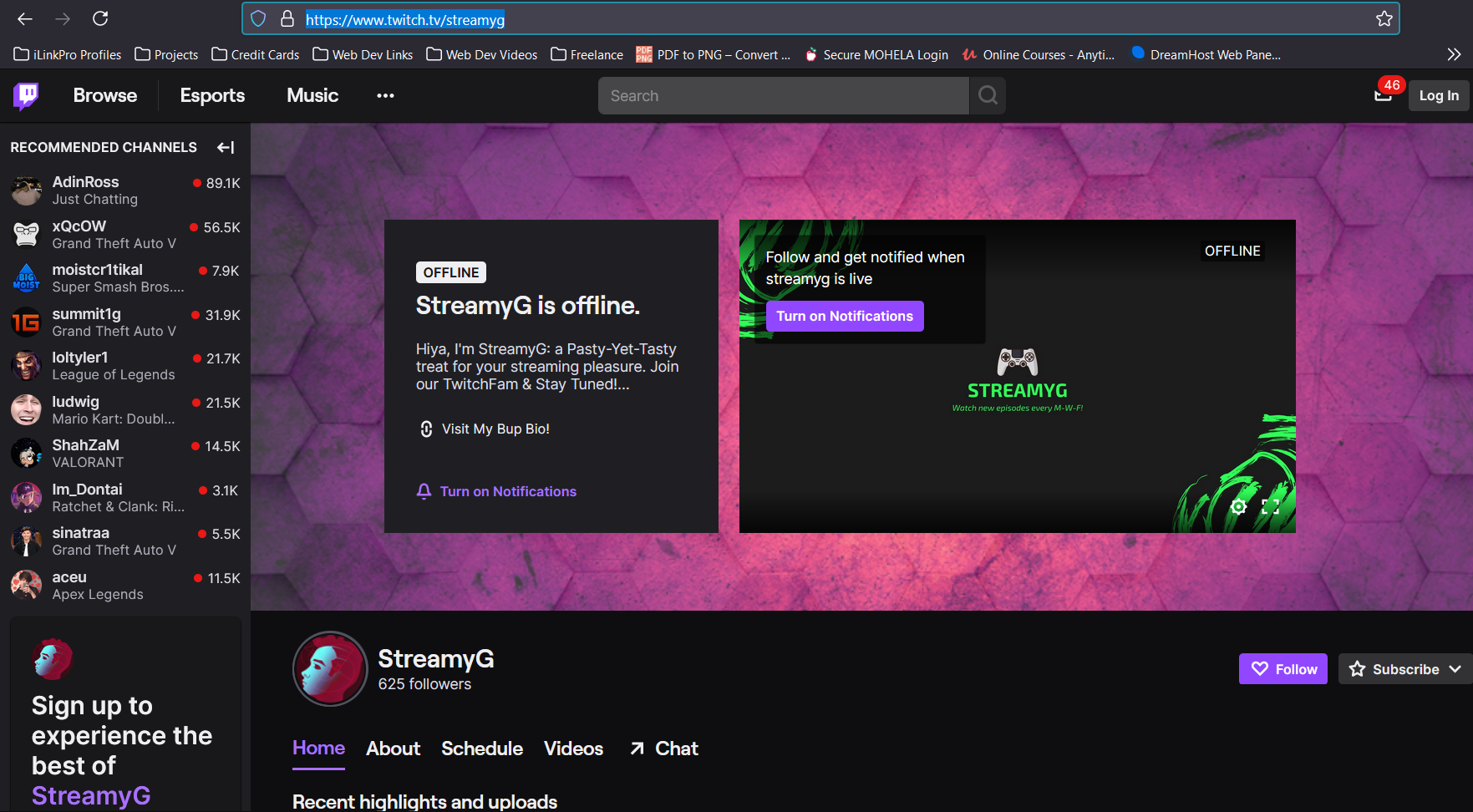Open Online Courses bookmark
The width and height of the screenshot is (1473, 812).
tap(1039, 54)
